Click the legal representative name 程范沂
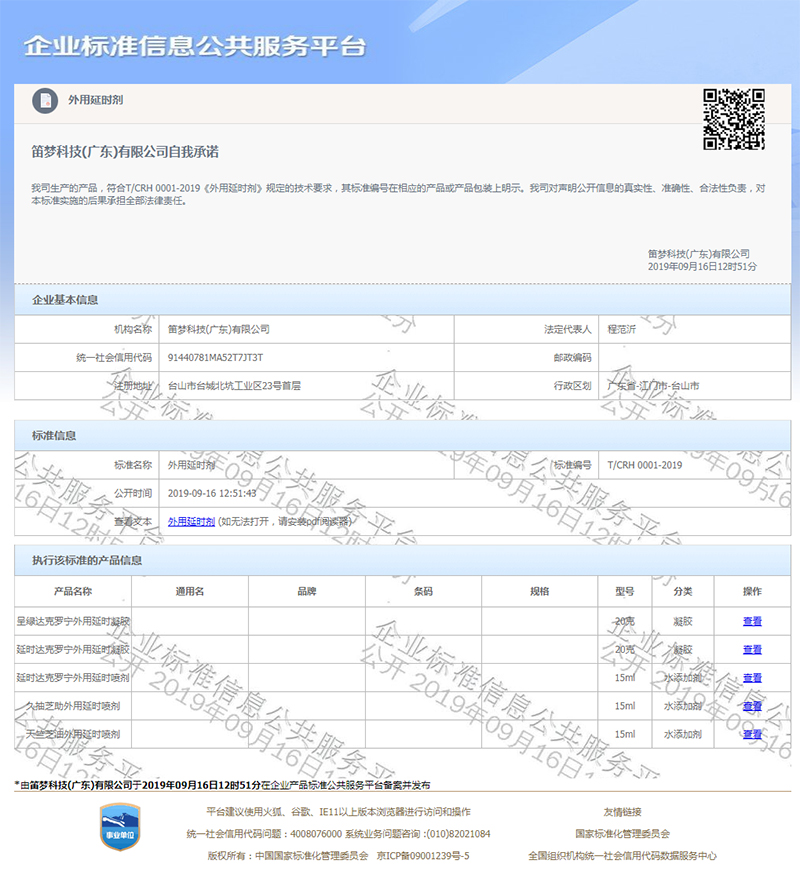 click(621, 329)
